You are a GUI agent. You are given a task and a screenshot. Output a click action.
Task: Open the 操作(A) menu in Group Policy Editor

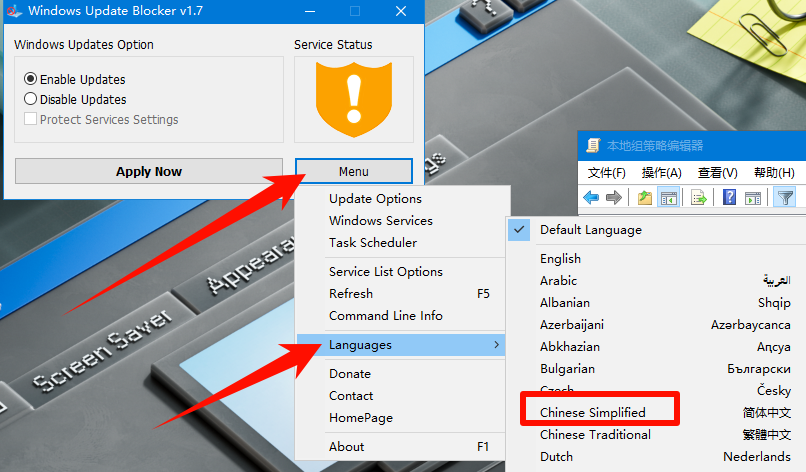(x=662, y=173)
